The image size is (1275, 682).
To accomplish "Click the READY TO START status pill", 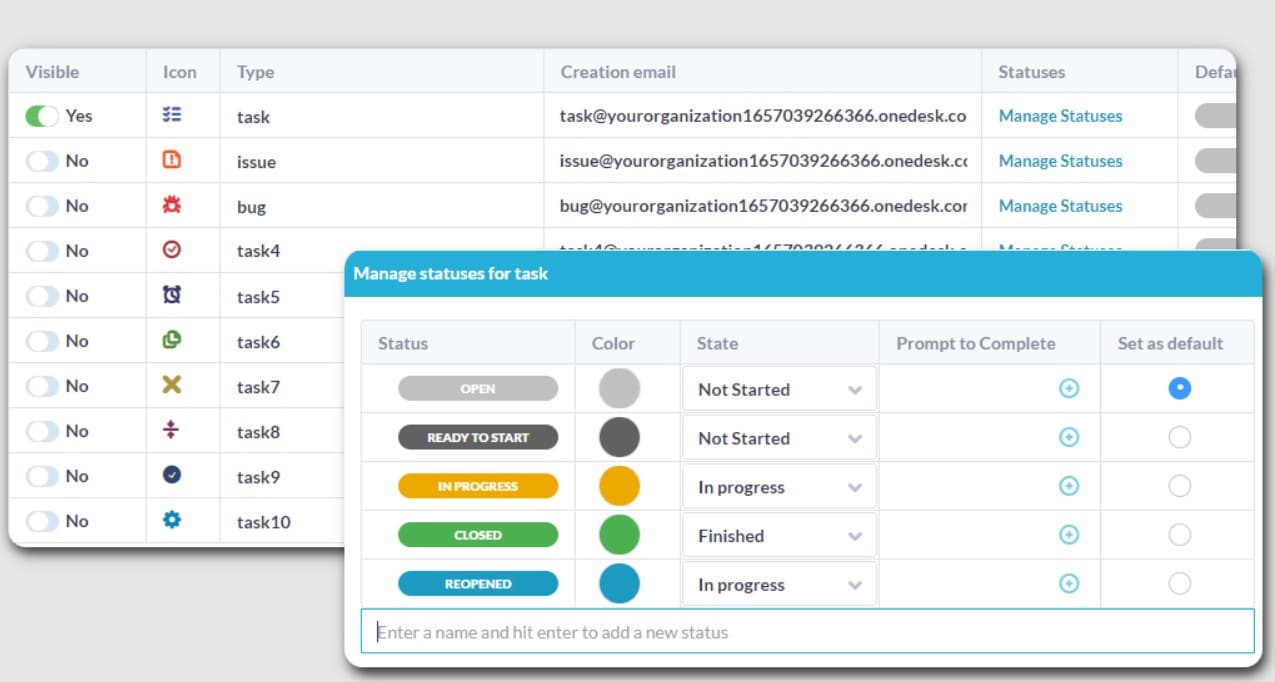I will pos(478,437).
